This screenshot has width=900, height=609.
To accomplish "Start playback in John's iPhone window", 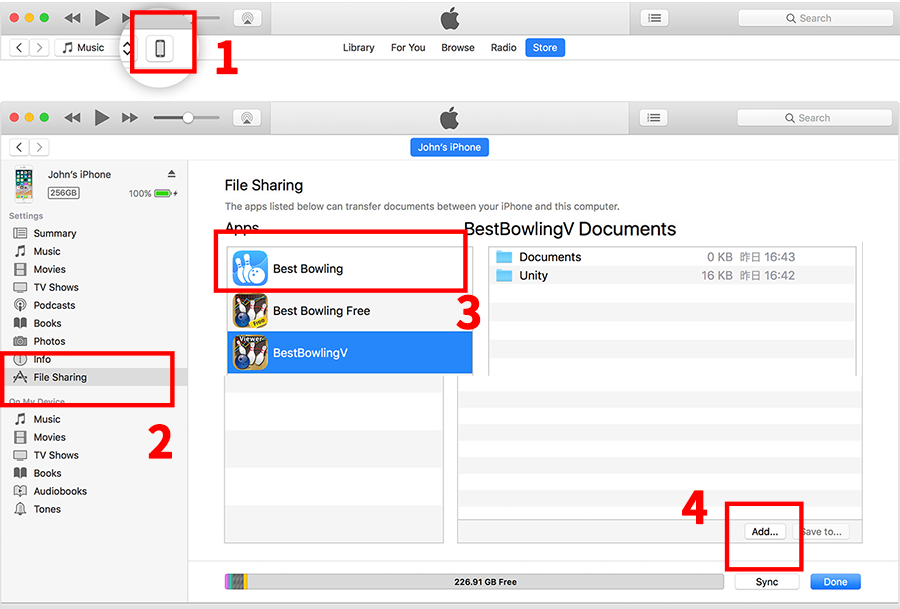I will pyautogui.click(x=102, y=118).
